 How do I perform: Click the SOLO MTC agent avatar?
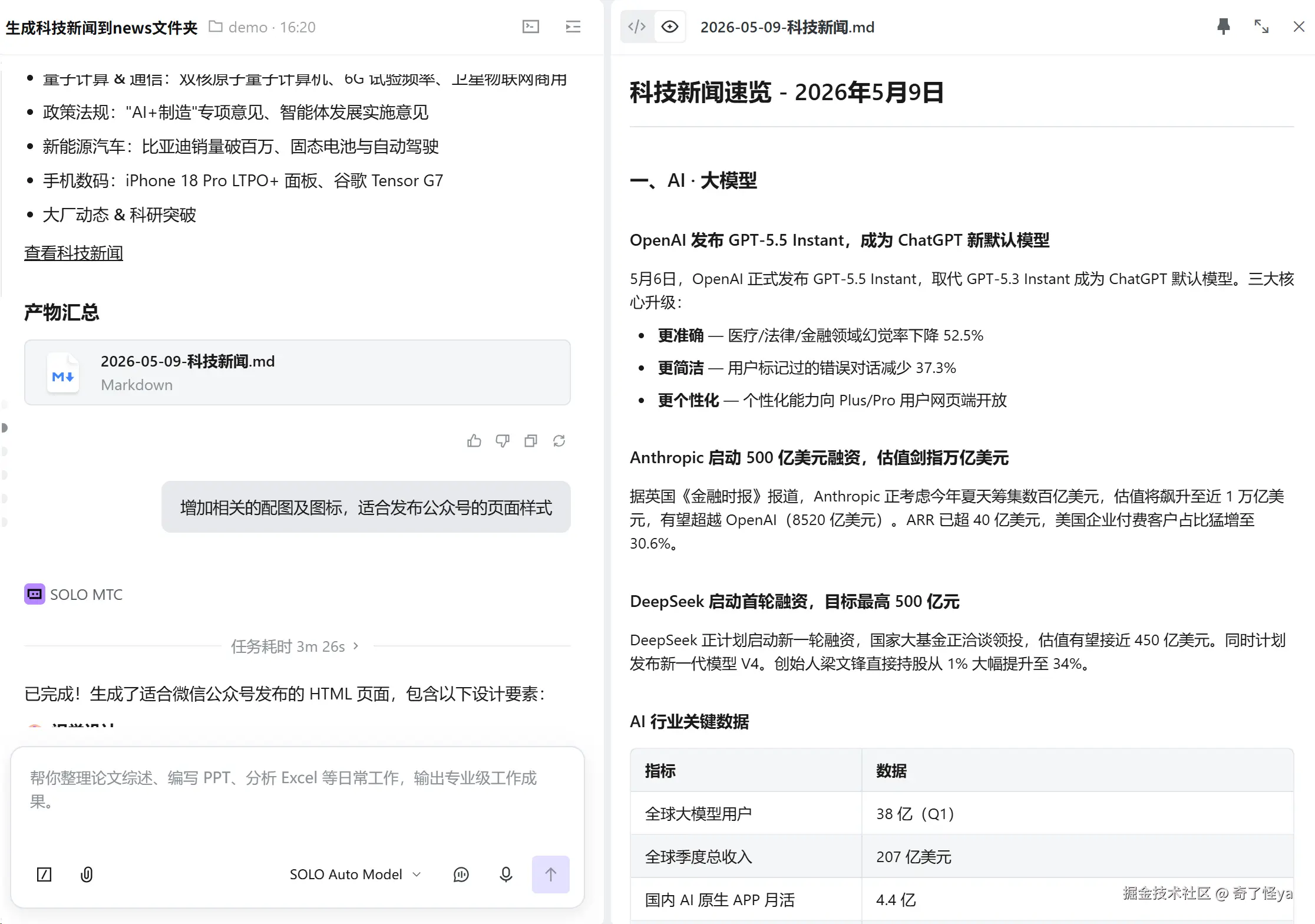point(35,594)
